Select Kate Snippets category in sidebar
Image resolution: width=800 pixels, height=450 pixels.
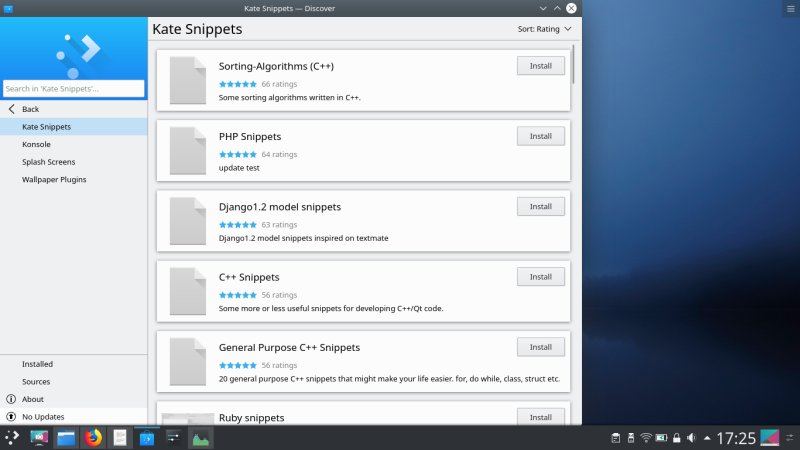(74, 127)
